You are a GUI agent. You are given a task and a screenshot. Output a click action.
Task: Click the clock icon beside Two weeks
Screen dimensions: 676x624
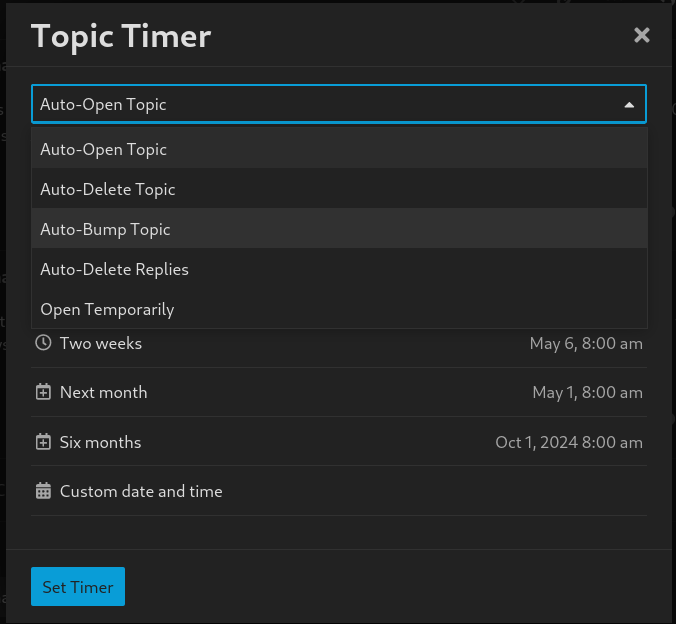pos(43,343)
